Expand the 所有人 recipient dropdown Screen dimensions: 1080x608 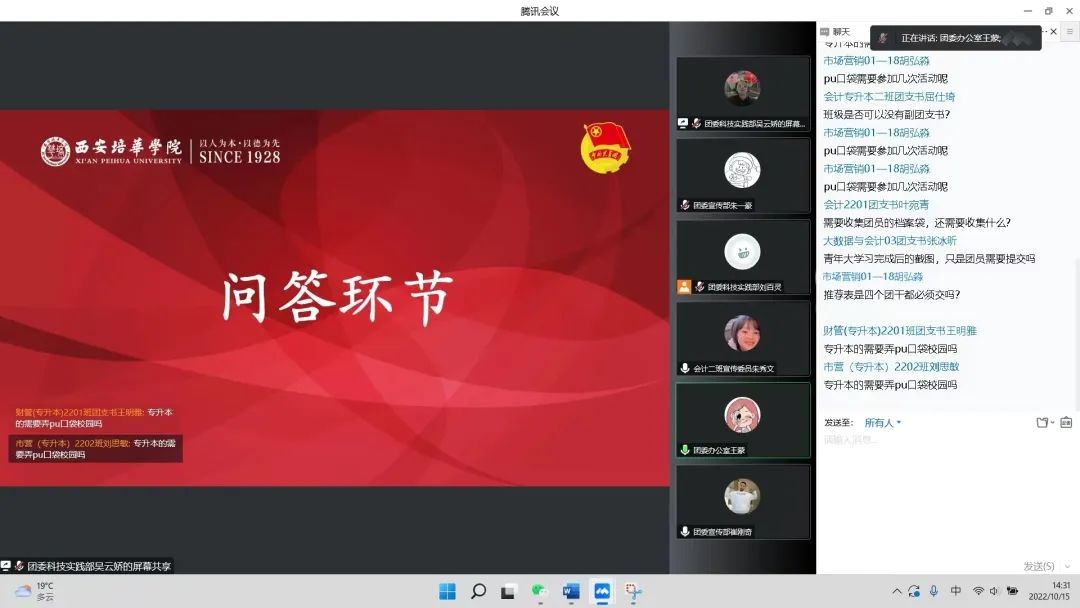coord(883,423)
